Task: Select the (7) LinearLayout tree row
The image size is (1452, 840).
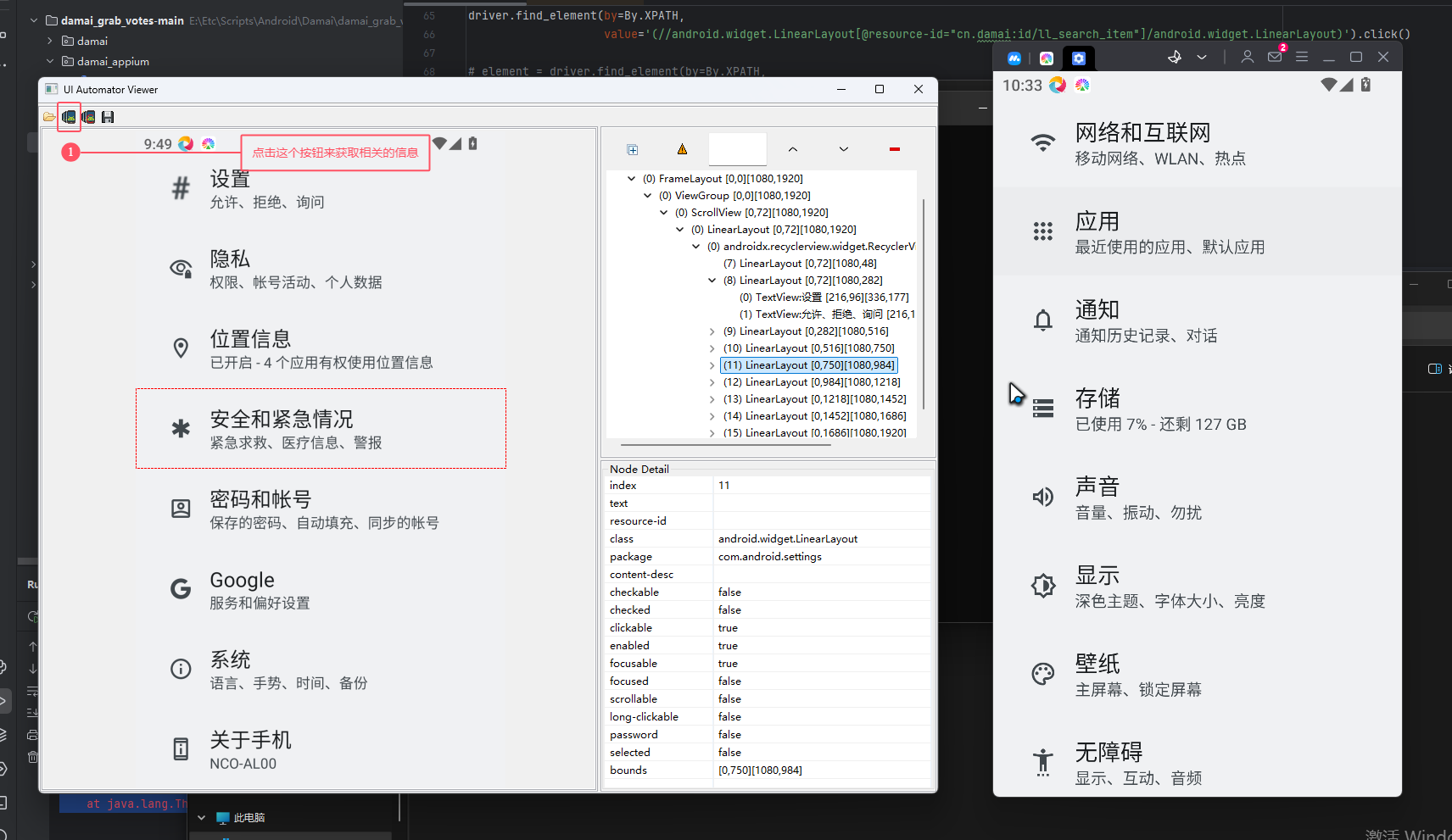Action: tap(800, 264)
